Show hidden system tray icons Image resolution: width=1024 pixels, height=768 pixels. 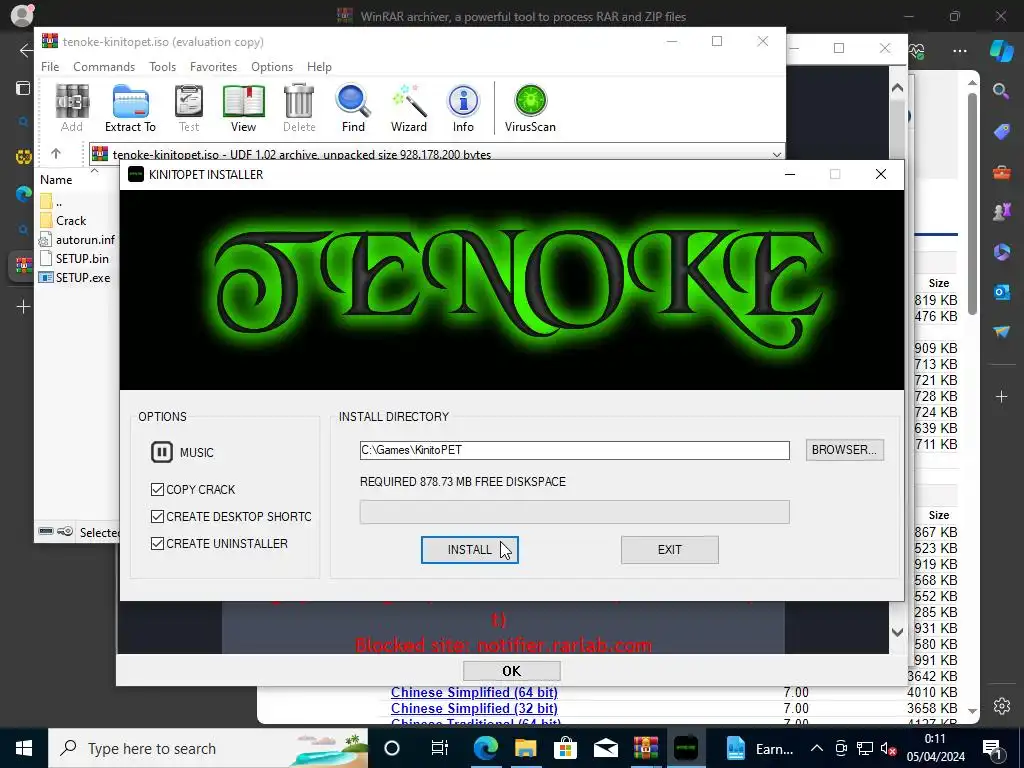816,748
